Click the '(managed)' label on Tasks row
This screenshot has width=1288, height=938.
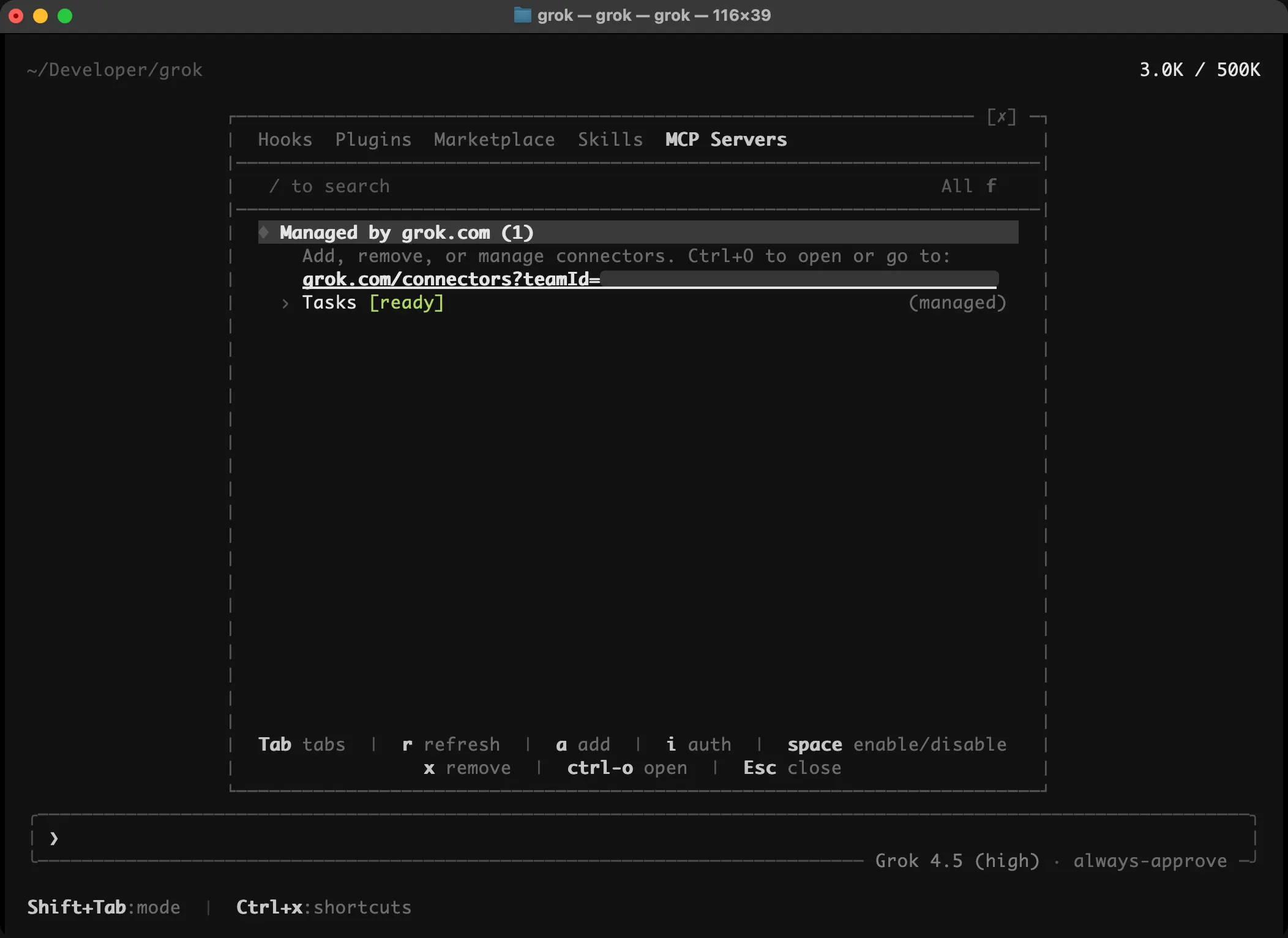[x=957, y=302]
